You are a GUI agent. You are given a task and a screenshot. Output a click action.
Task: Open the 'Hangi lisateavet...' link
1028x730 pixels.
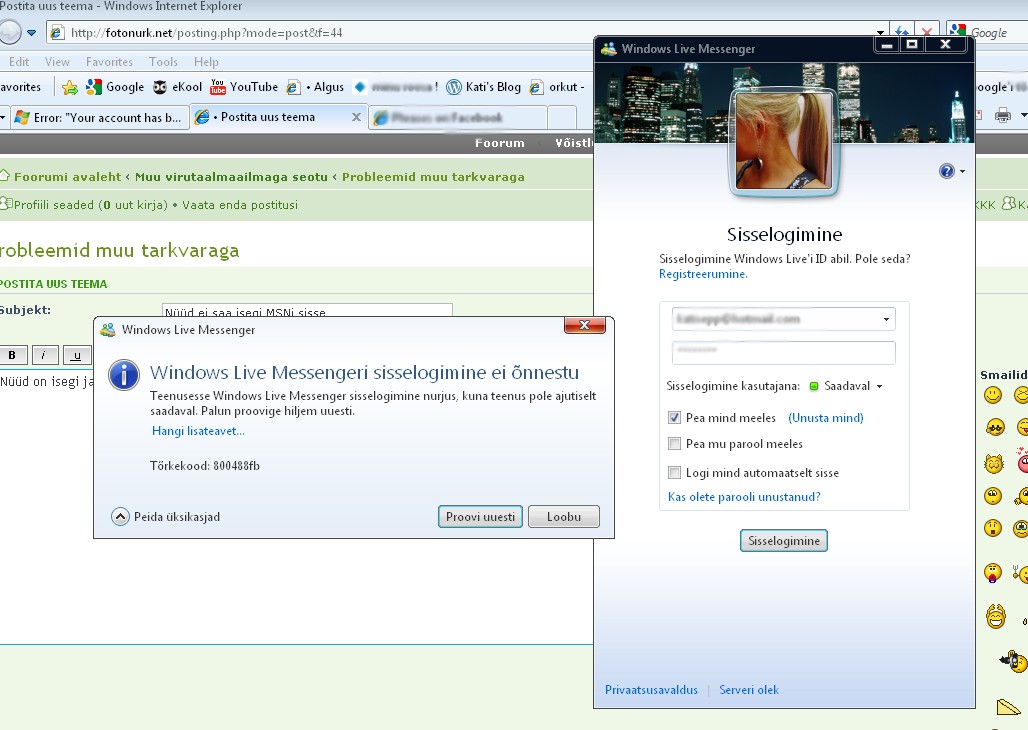click(x=198, y=431)
